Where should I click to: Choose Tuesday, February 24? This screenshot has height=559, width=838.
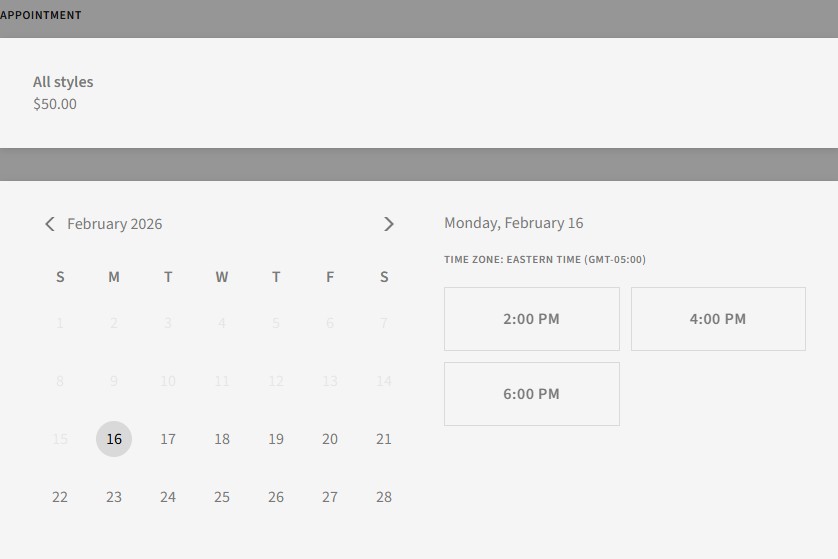(x=168, y=497)
